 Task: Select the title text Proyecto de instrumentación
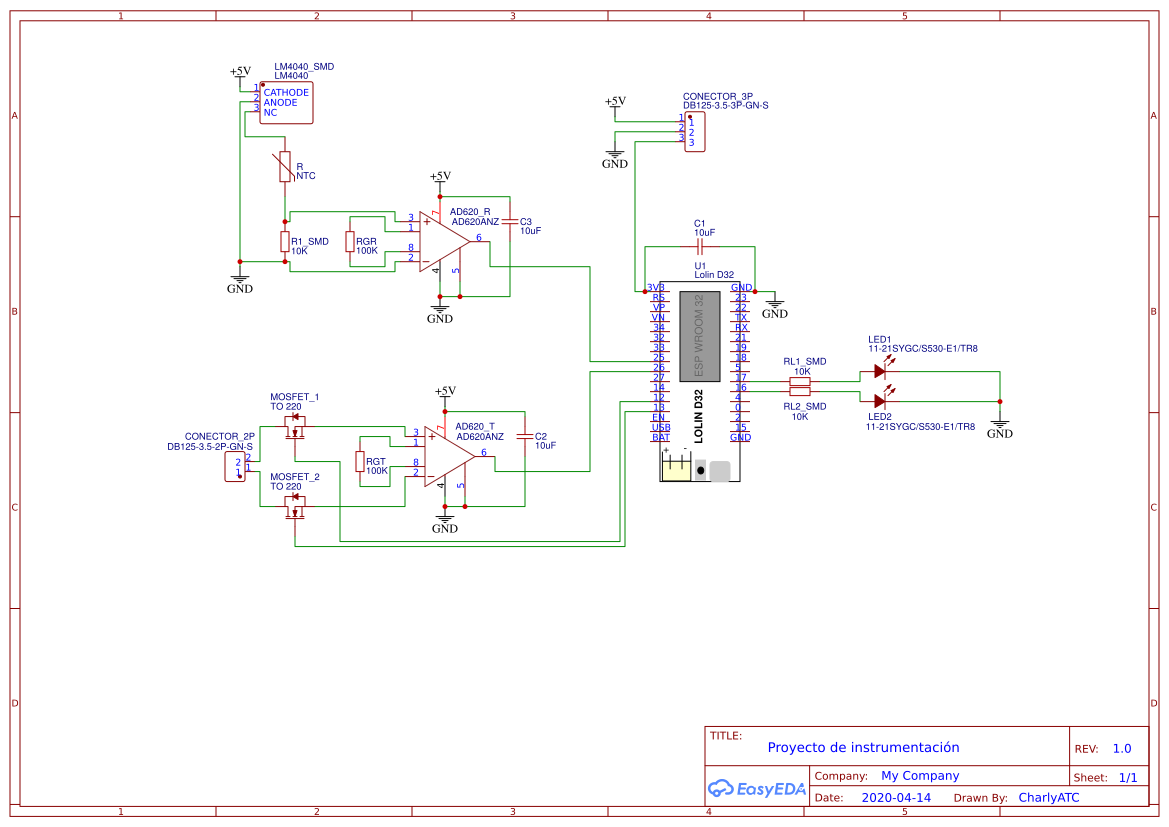(x=863, y=747)
